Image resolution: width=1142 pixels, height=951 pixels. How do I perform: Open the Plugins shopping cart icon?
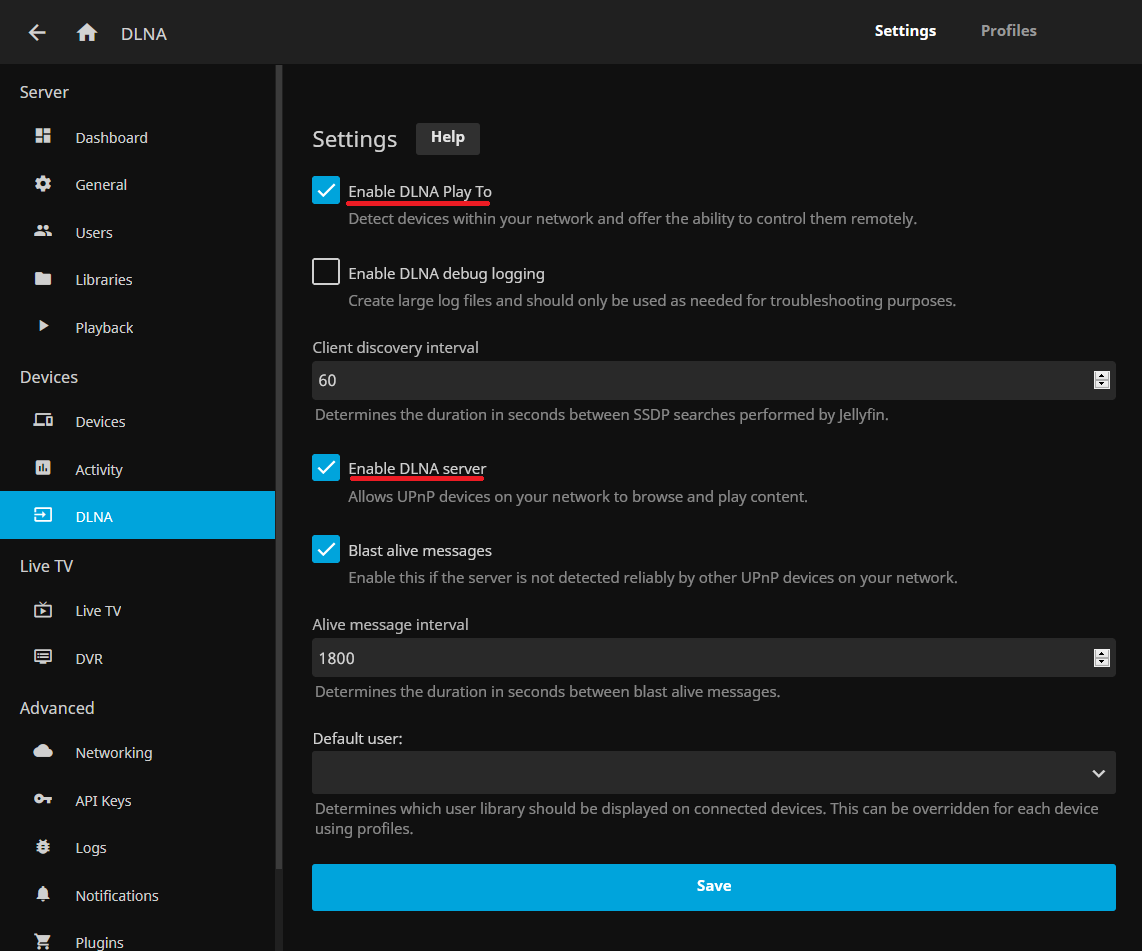pos(43,940)
